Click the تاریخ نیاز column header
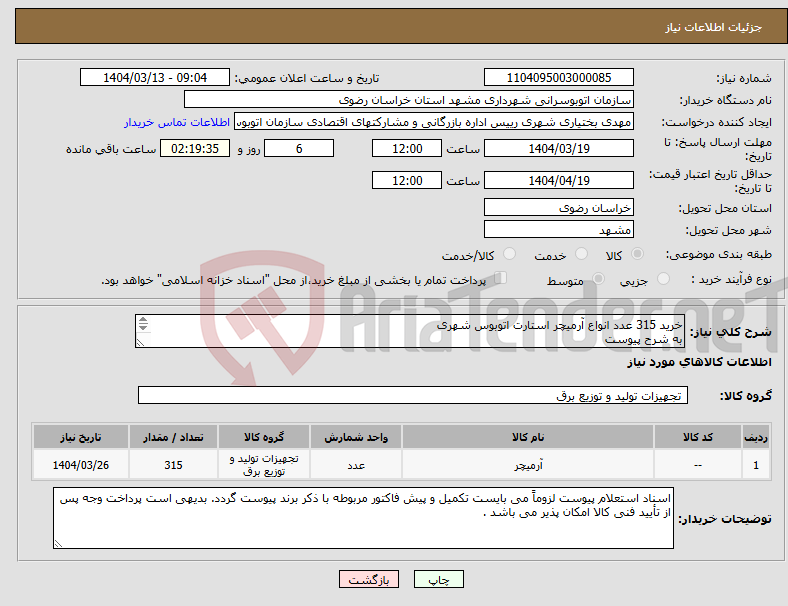This screenshot has height=606, width=788. point(80,437)
